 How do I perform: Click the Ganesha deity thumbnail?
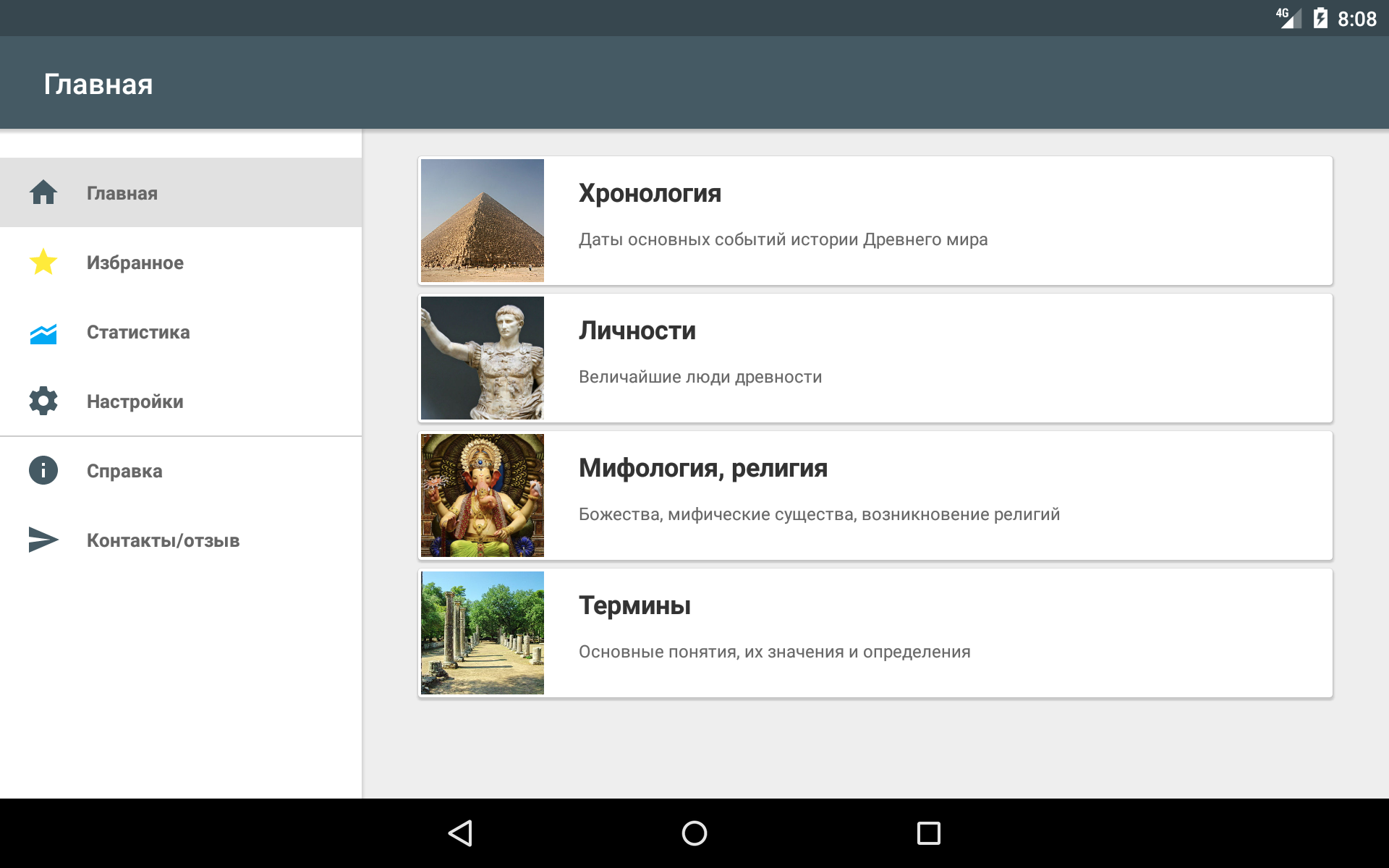pyautogui.click(x=483, y=495)
